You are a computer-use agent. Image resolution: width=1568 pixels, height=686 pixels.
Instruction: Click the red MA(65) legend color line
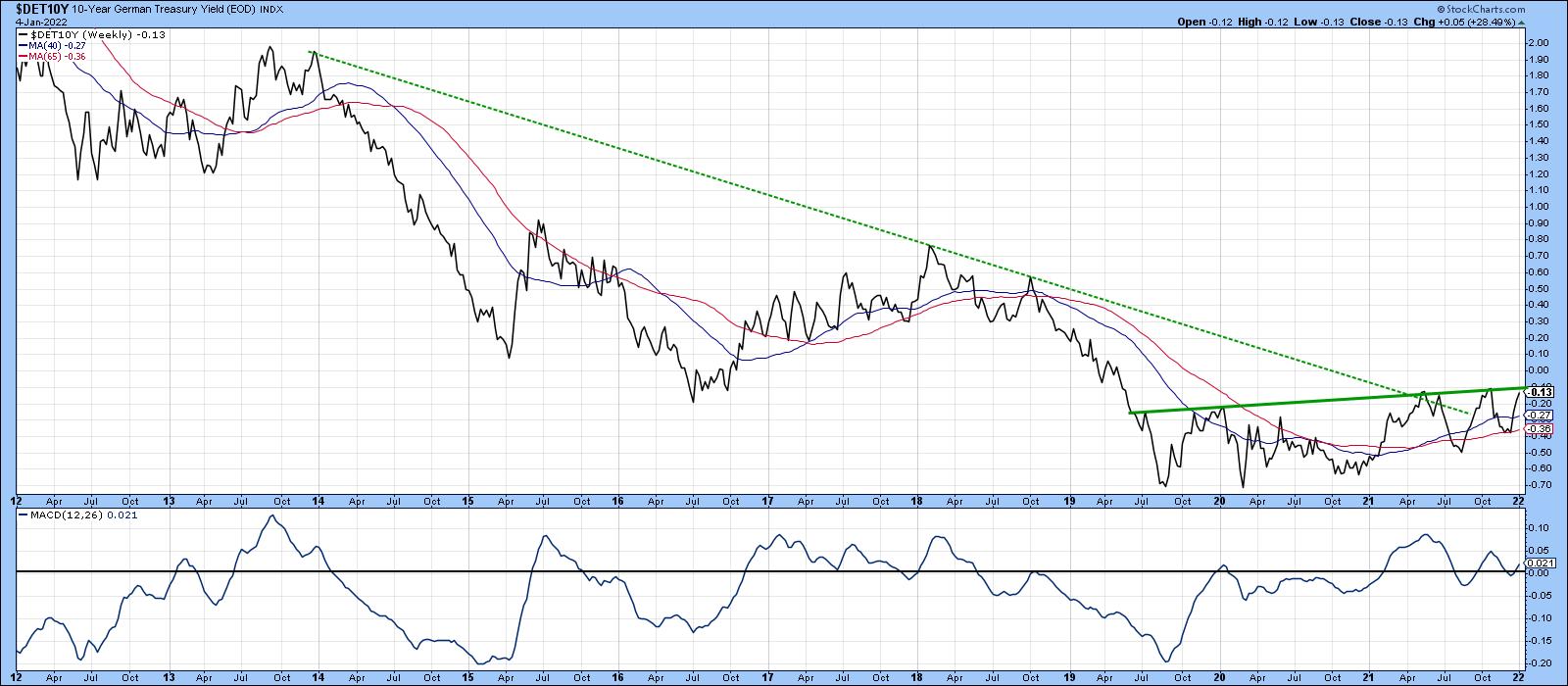pyautogui.click(x=23, y=56)
